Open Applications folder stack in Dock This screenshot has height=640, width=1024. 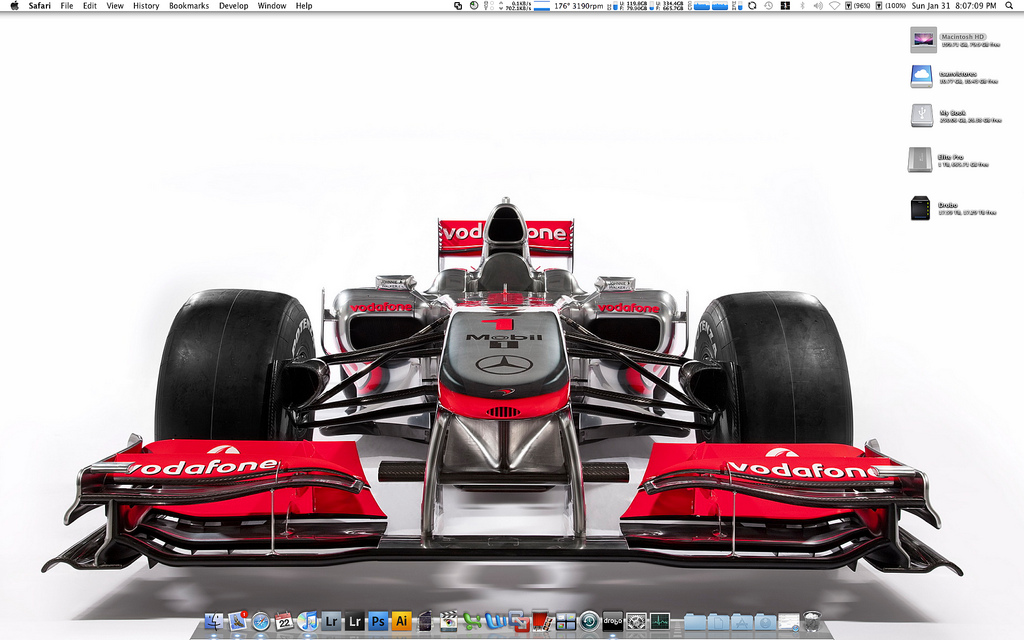click(x=742, y=622)
